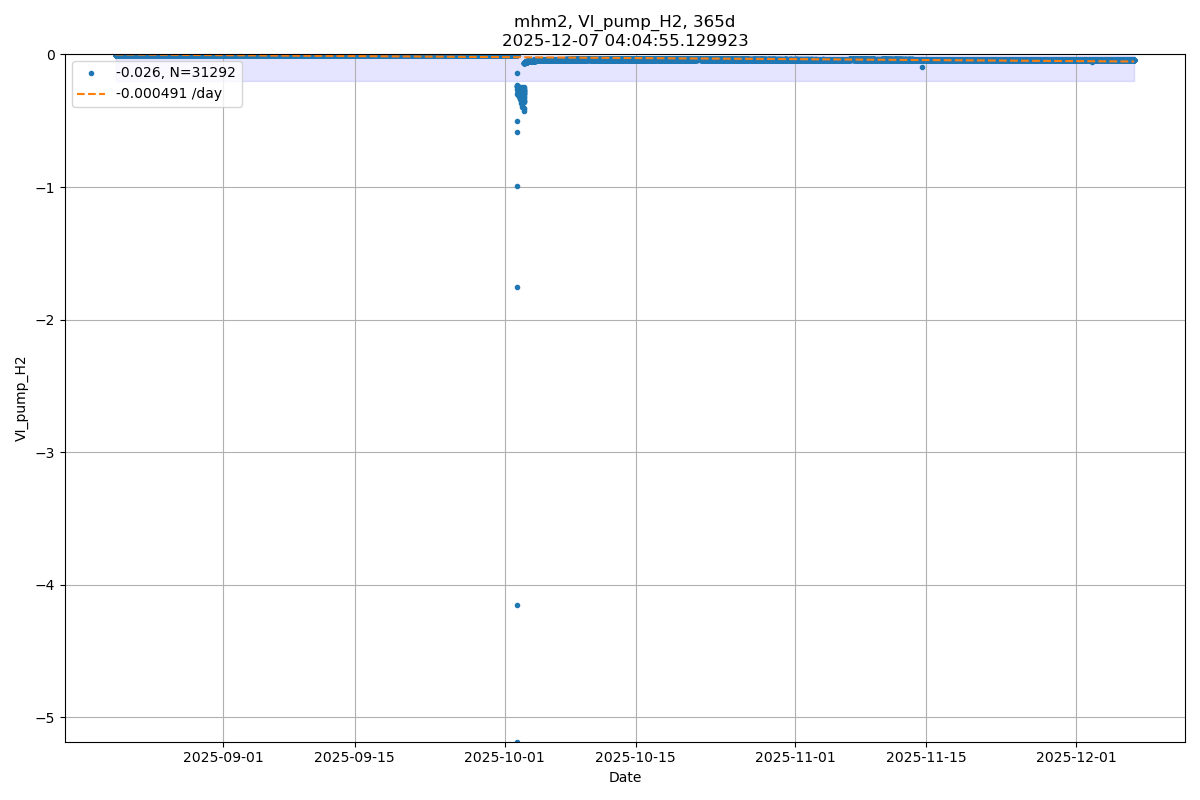1200x800 pixels.
Task: Click the x-axis label "Date"
Action: [625, 777]
